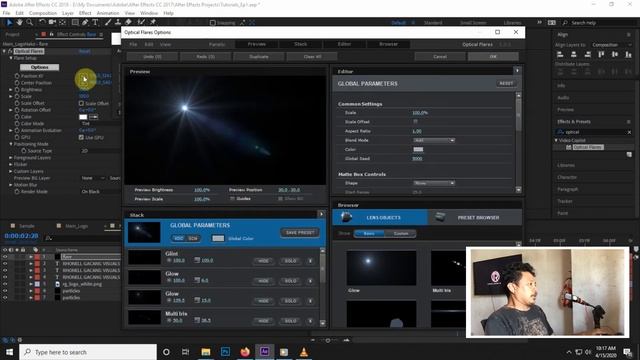Remove the Glint element with its X icon

pyautogui.click(x=310, y=260)
